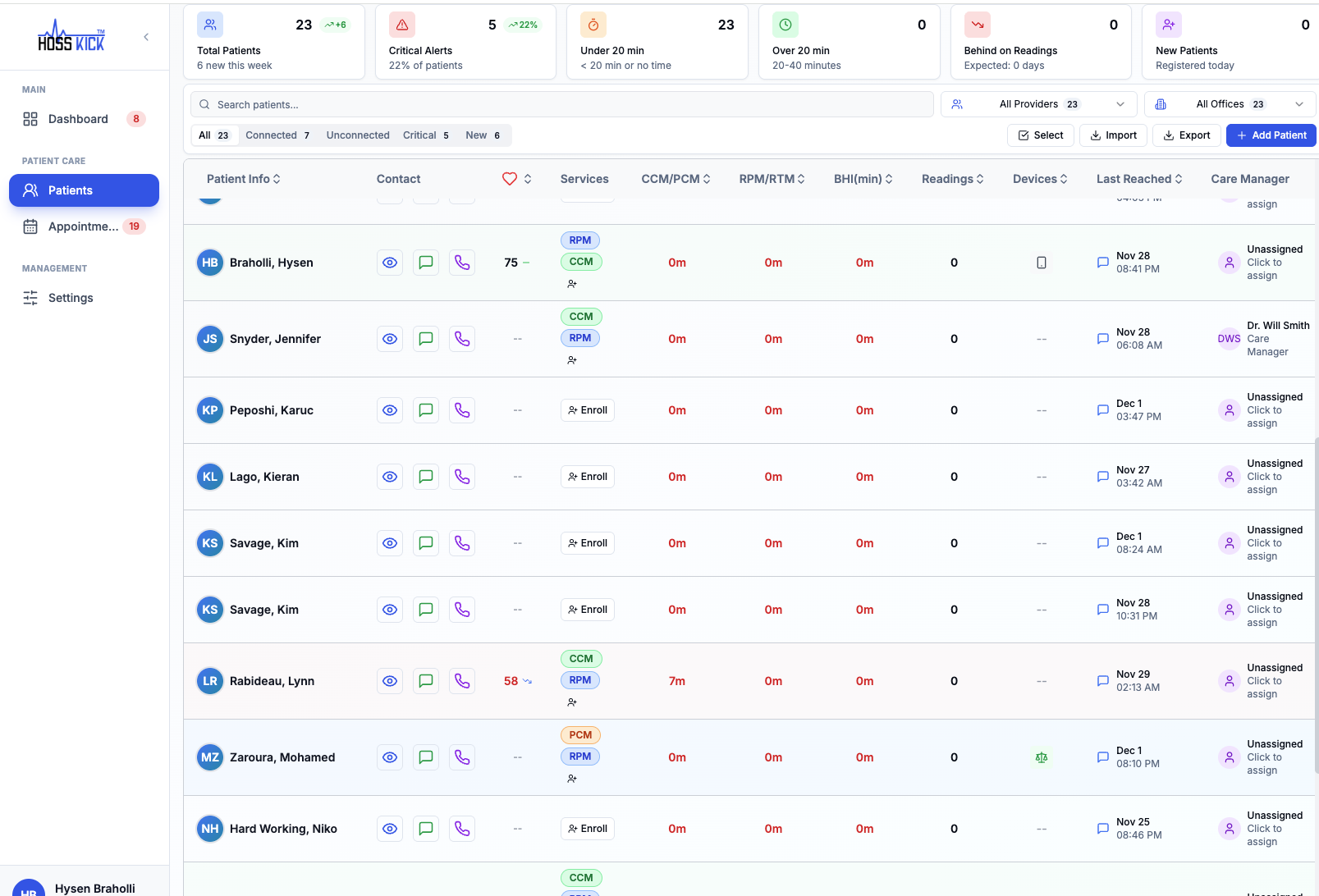The image size is (1319, 896).
Task: Toggle the eye icon for Niko Hard Working
Action: coord(389,828)
